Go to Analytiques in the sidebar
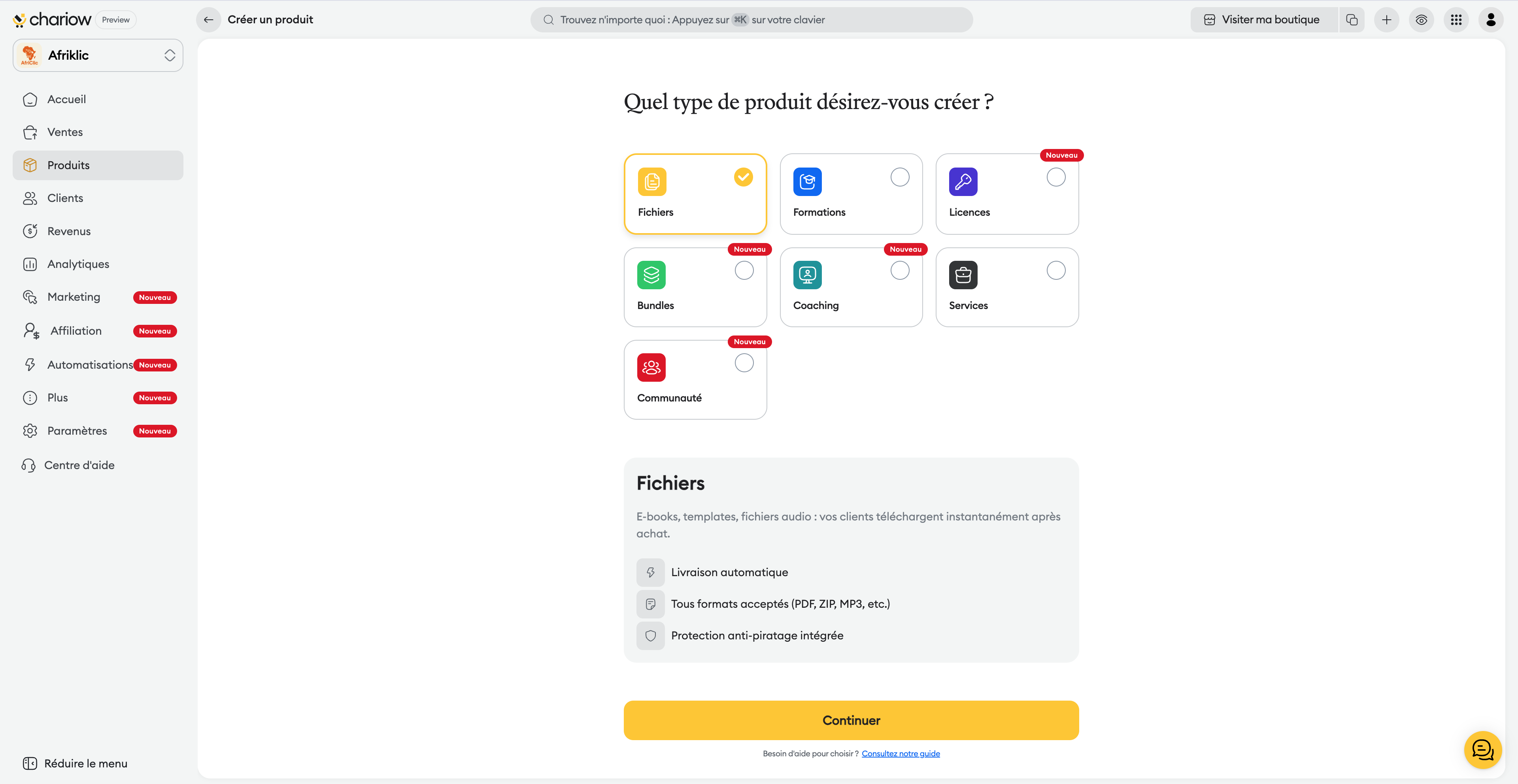The image size is (1518, 784). [x=78, y=264]
